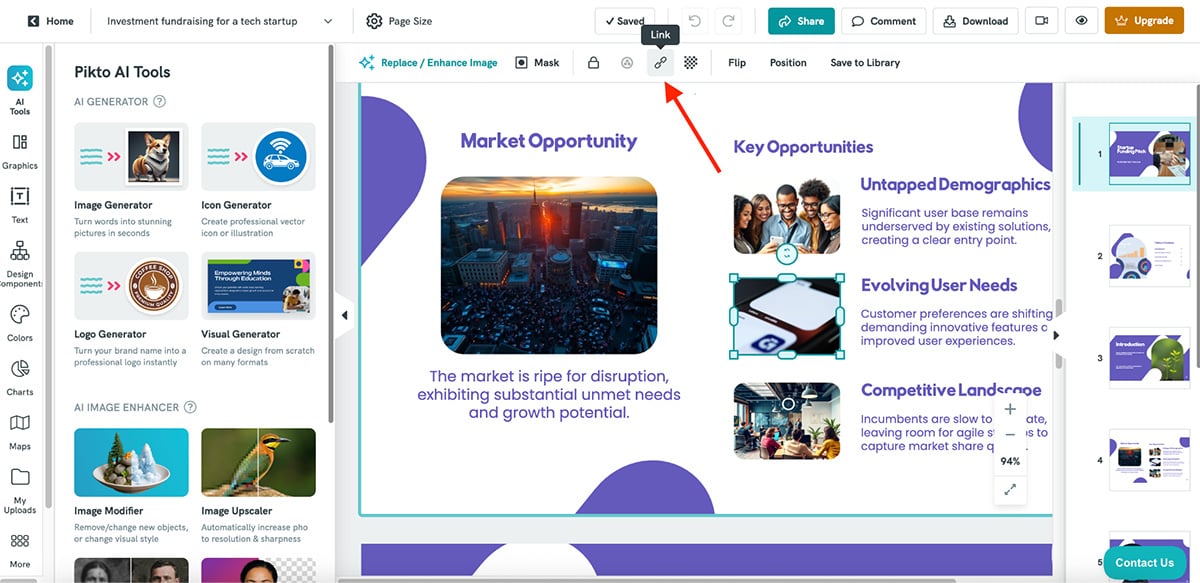This screenshot has height=583, width=1200.
Task: Toggle the preview eye icon in the top bar
Action: pyautogui.click(x=1081, y=20)
